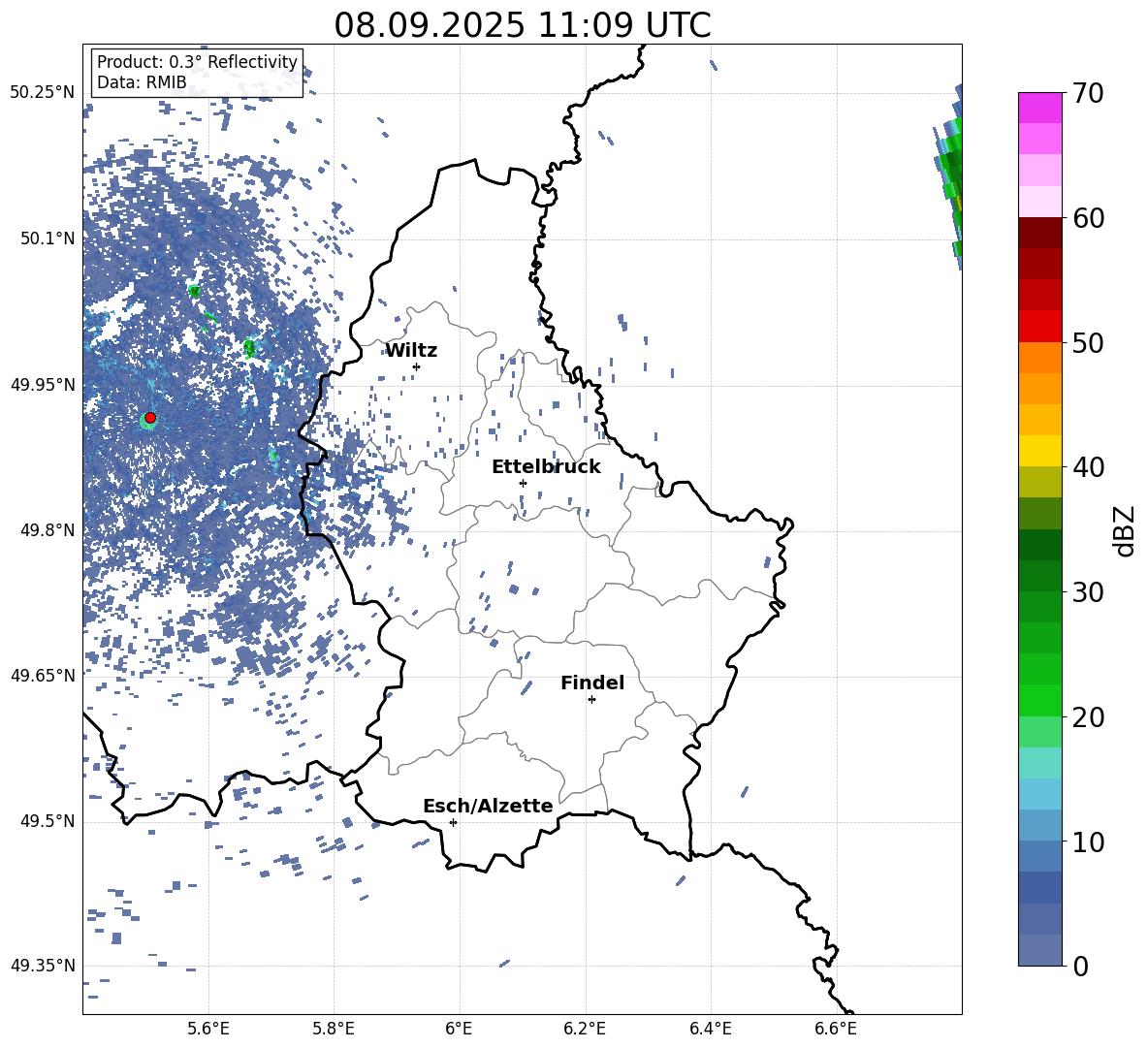This screenshot has width=1148, height=1048.
Task: Click the Esch/Alzette city label
Action: coord(488,806)
